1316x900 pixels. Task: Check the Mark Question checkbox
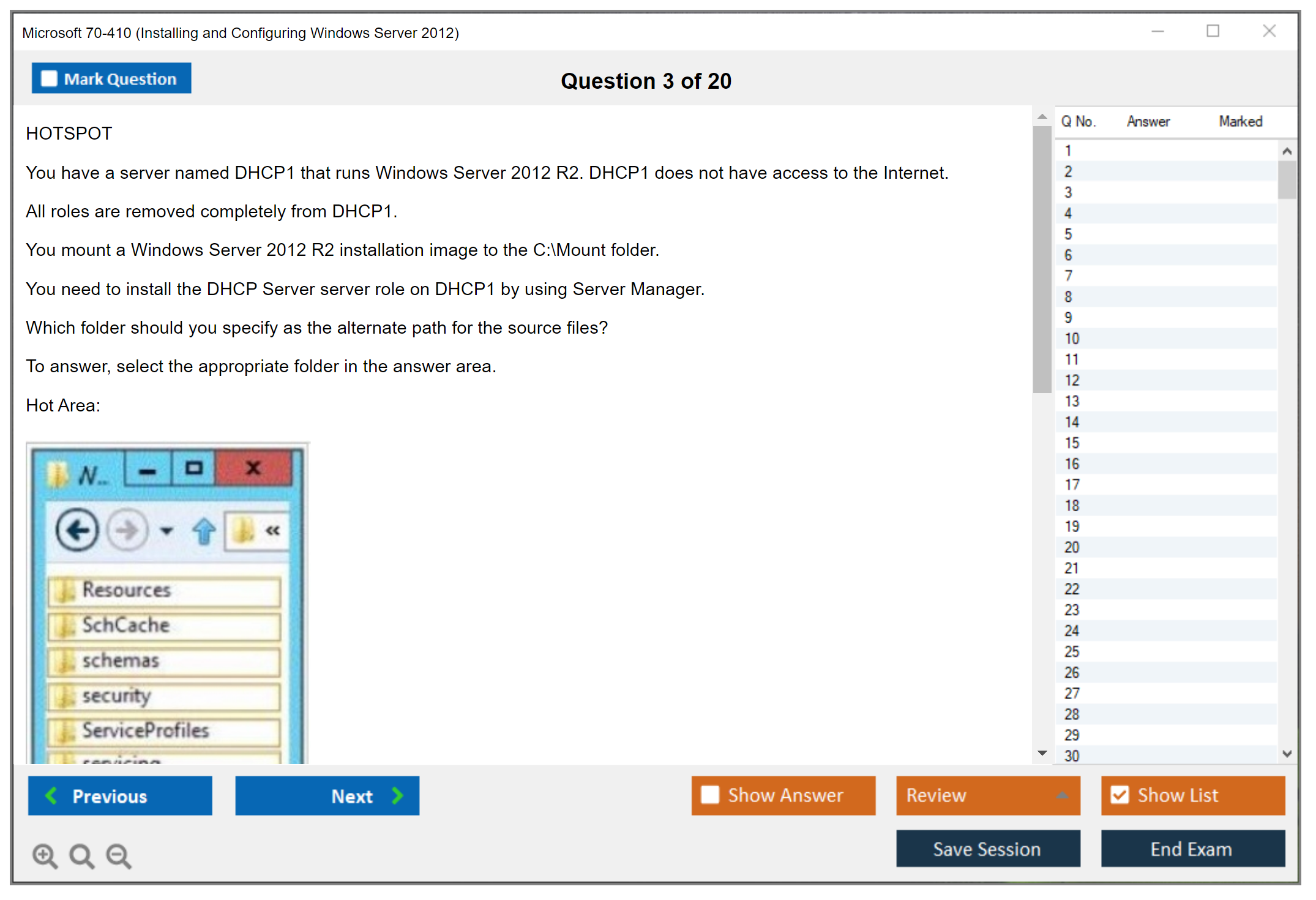tap(49, 79)
